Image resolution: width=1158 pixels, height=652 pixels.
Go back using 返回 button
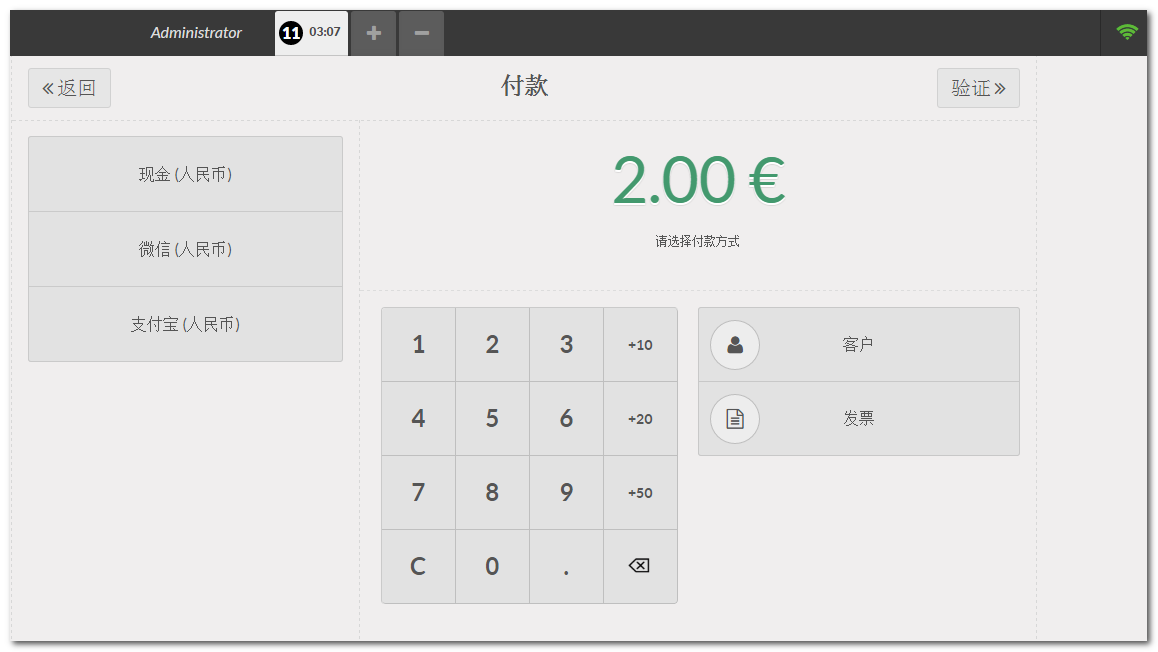69,88
